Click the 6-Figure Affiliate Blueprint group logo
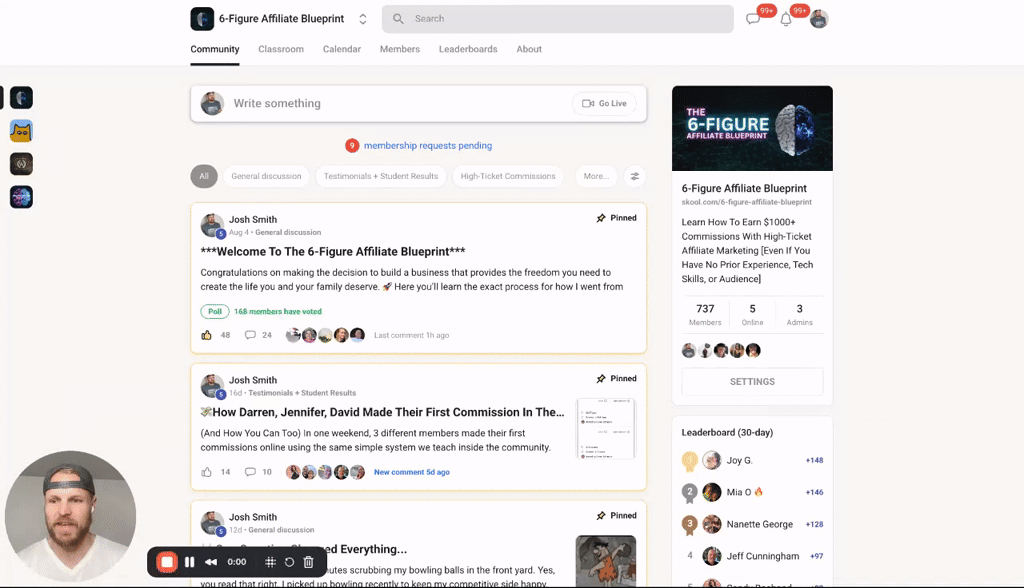This screenshot has width=1024, height=588. point(202,19)
